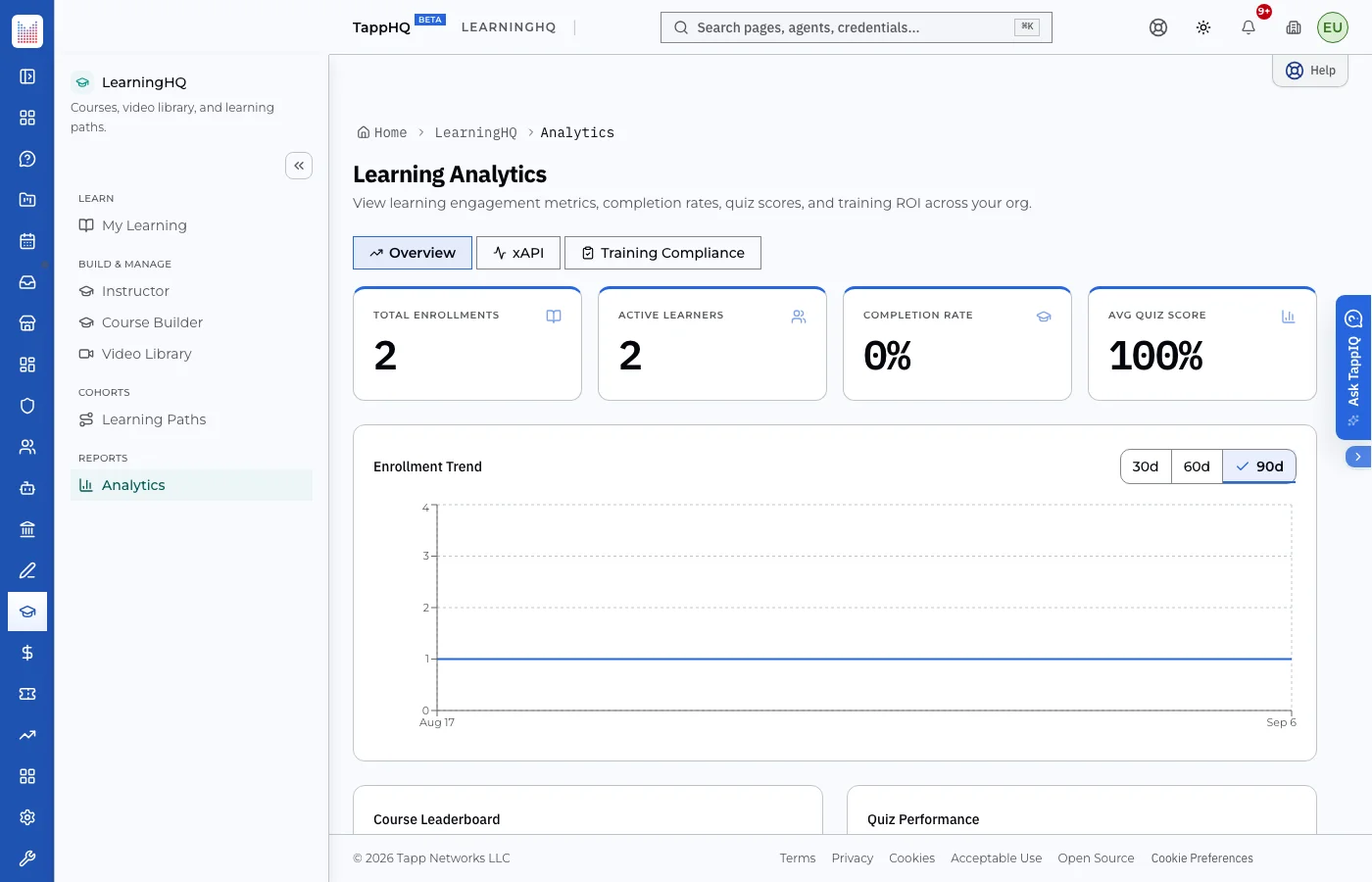Click the Help button

(x=1310, y=71)
